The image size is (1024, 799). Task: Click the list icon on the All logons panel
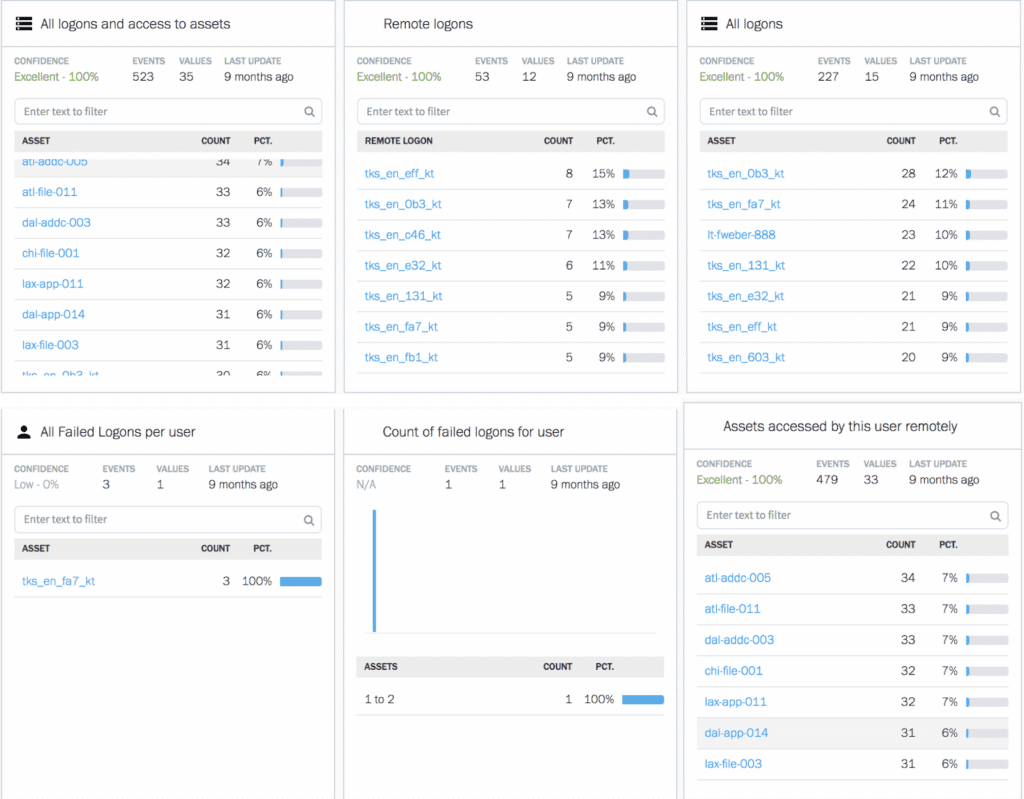(x=709, y=23)
